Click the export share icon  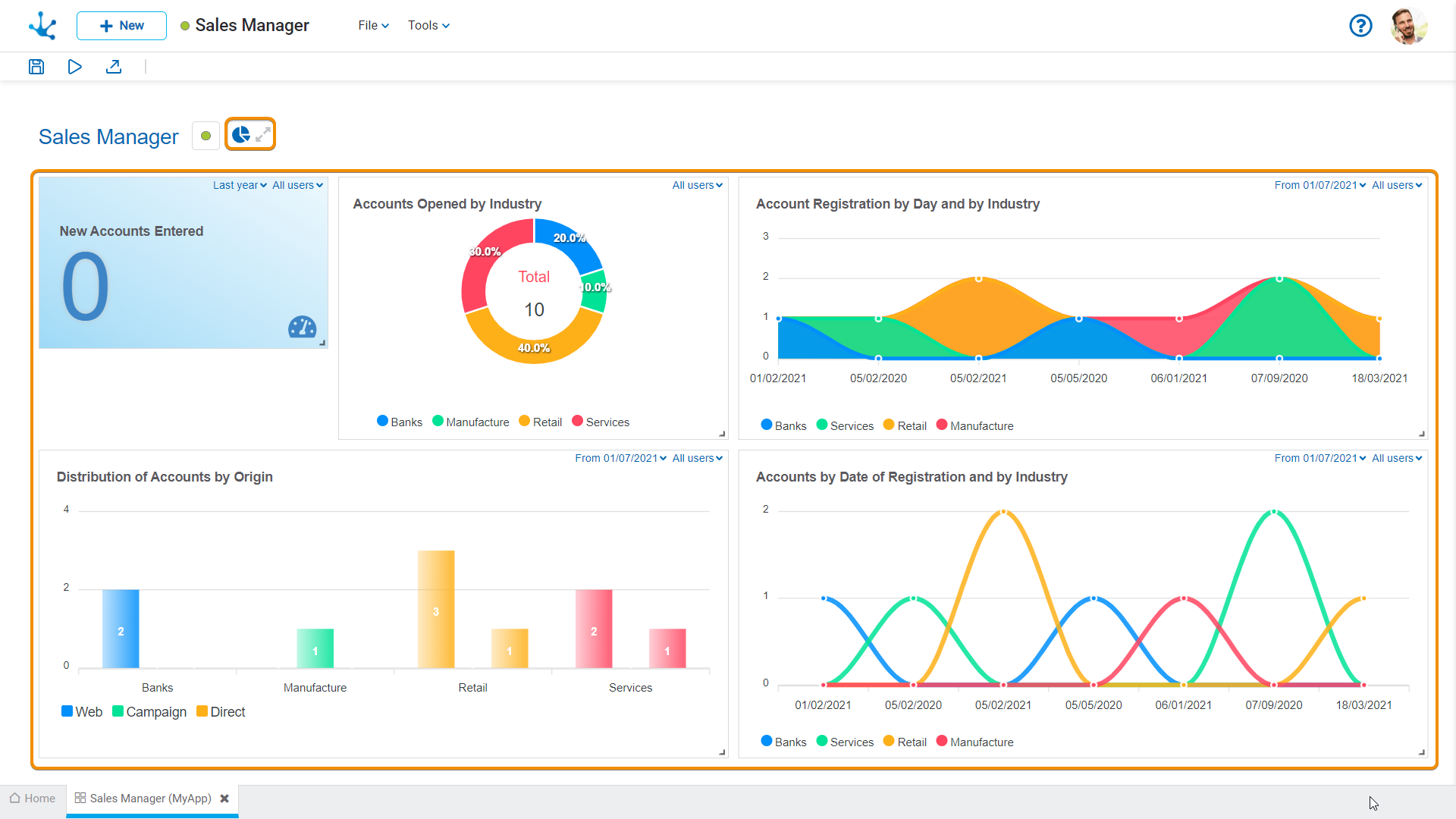coord(114,67)
